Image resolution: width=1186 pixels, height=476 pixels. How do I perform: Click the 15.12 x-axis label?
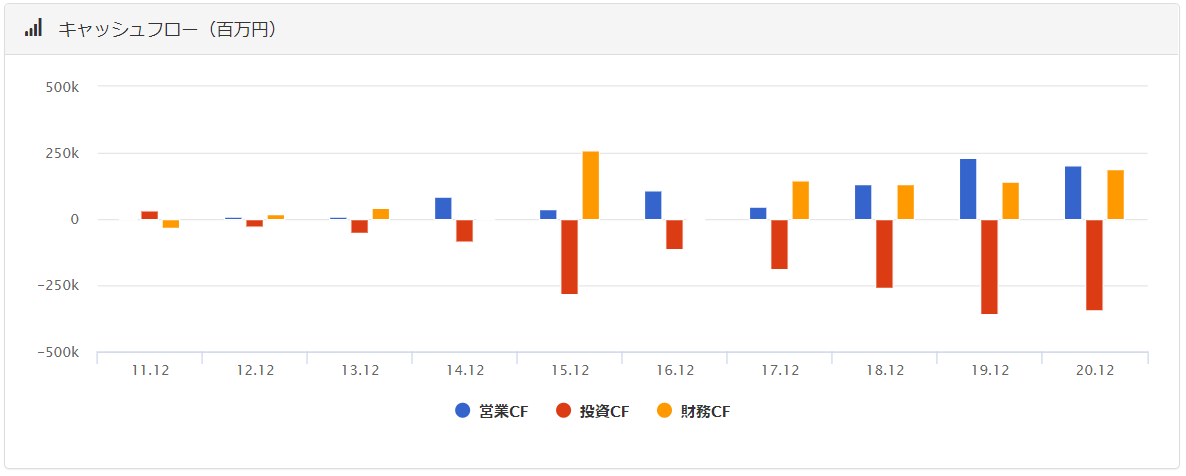point(570,371)
